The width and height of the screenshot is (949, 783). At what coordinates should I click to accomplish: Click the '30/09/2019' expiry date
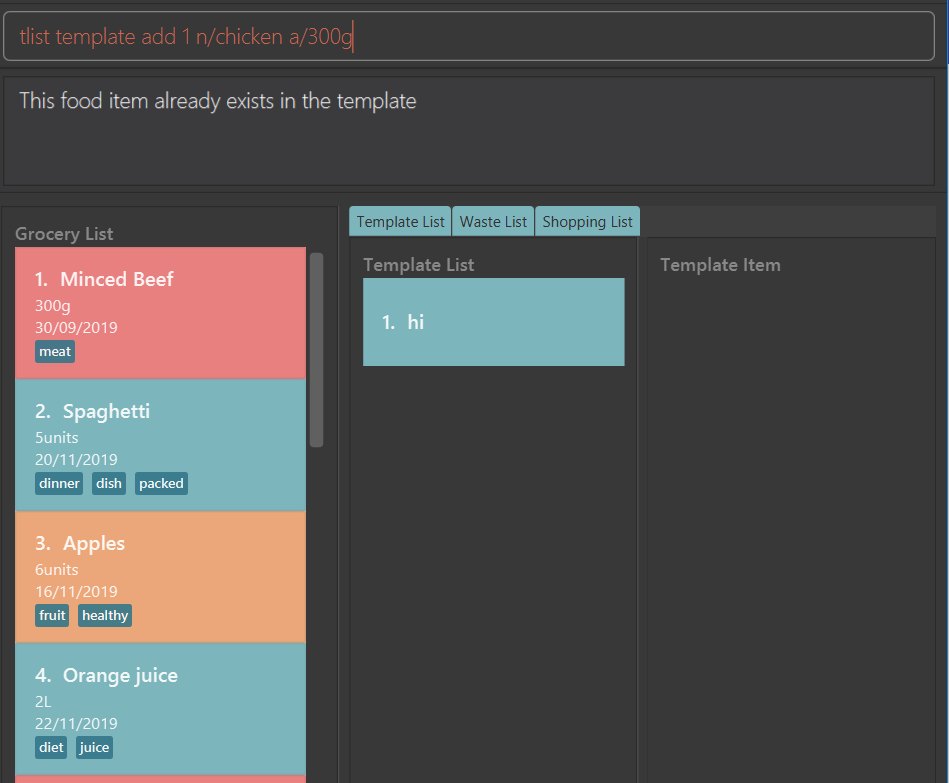[76, 328]
